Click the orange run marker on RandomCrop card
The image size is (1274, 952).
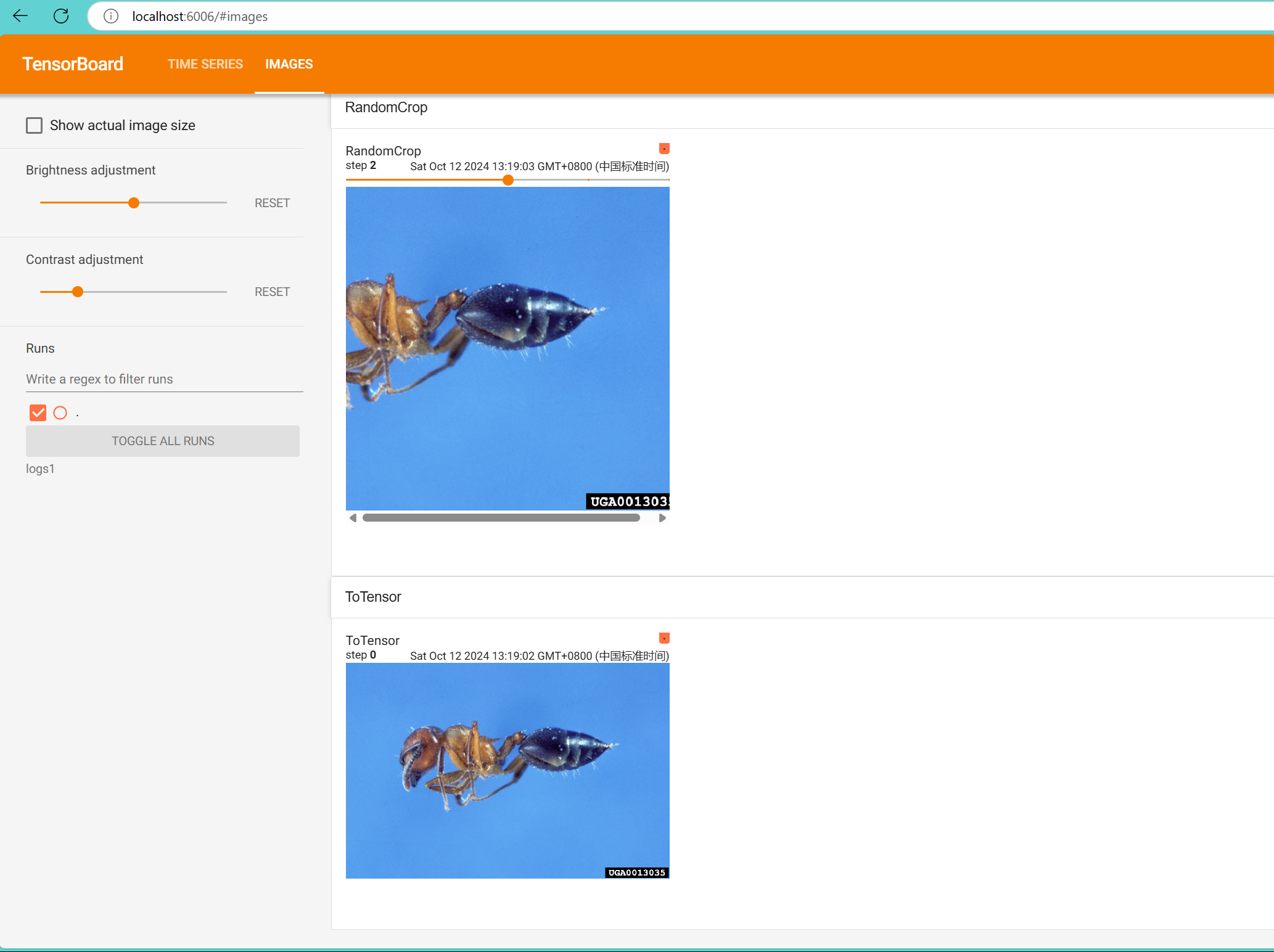point(664,149)
